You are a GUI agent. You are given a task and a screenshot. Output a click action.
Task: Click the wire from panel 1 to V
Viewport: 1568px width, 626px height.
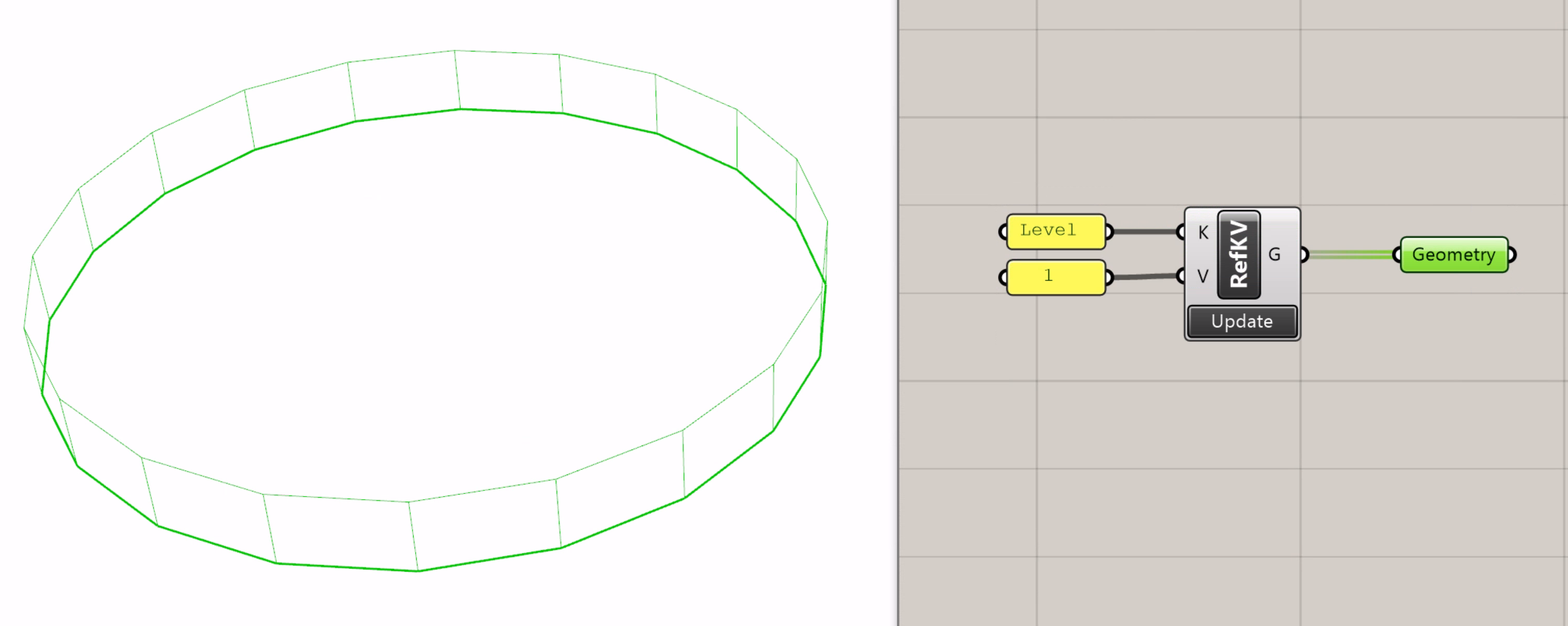click(1146, 277)
